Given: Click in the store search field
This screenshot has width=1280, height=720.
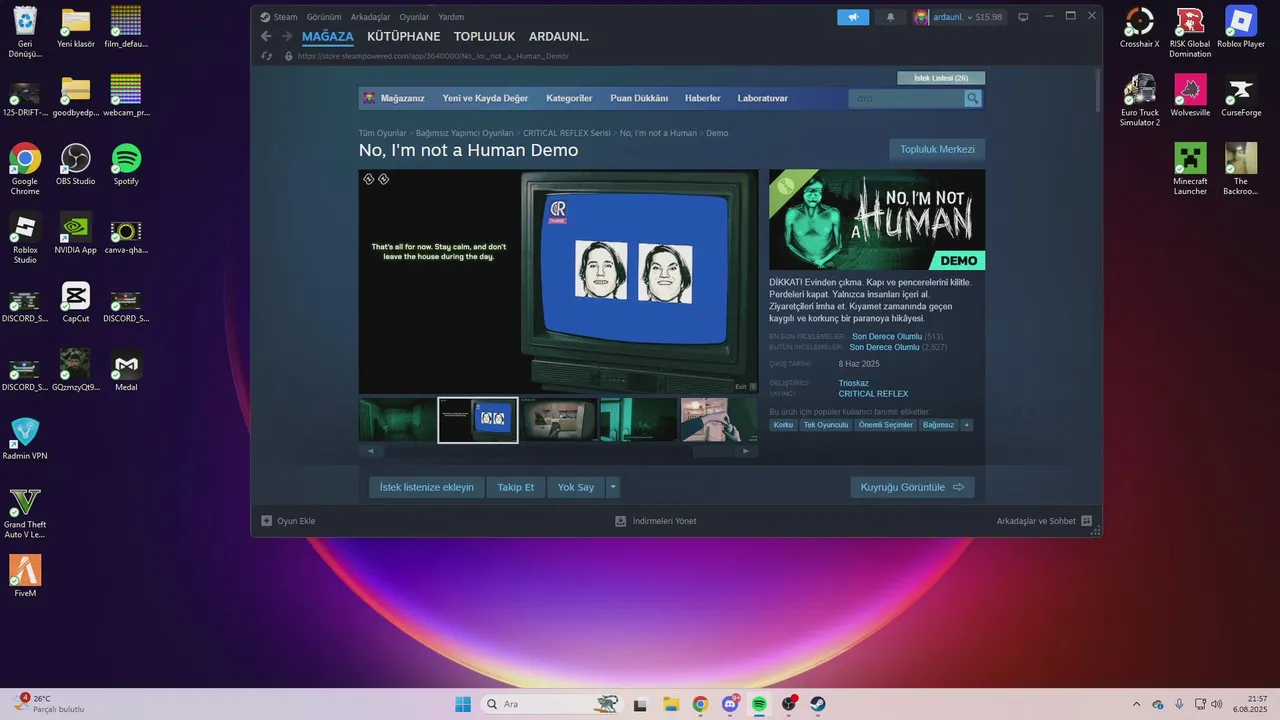Looking at the screenshot, I should (906, 98).
